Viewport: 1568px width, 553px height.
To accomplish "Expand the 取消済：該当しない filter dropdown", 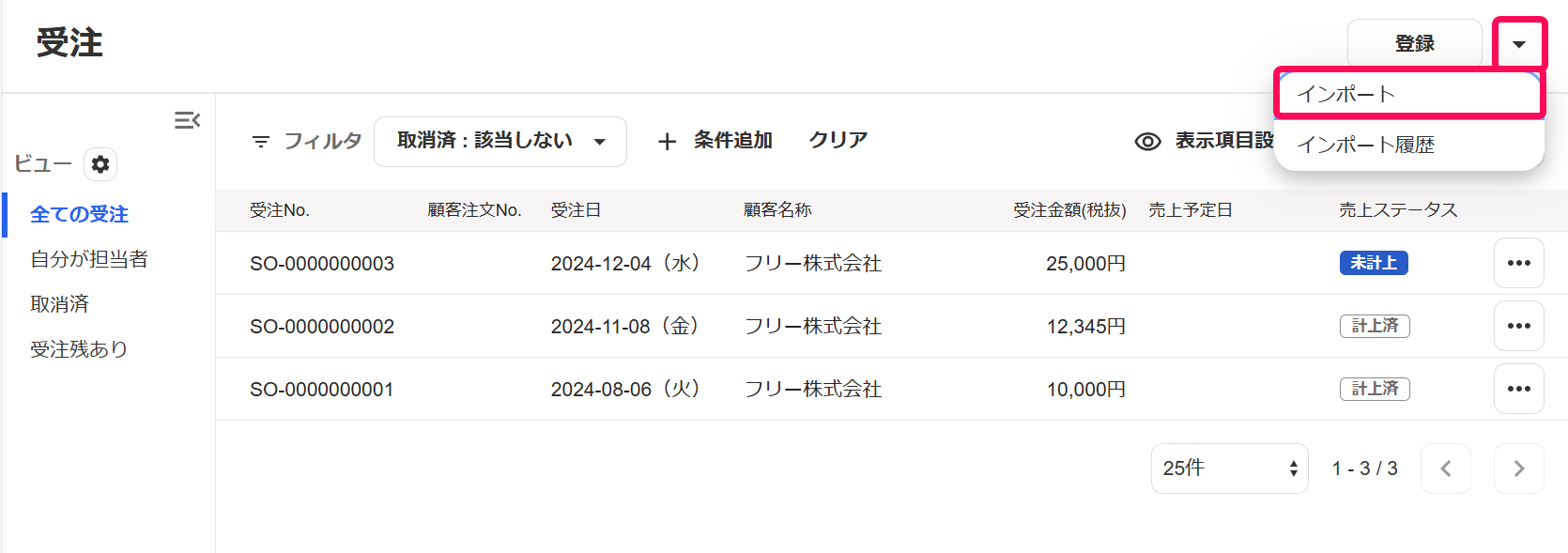I will (x=500, y=142).
